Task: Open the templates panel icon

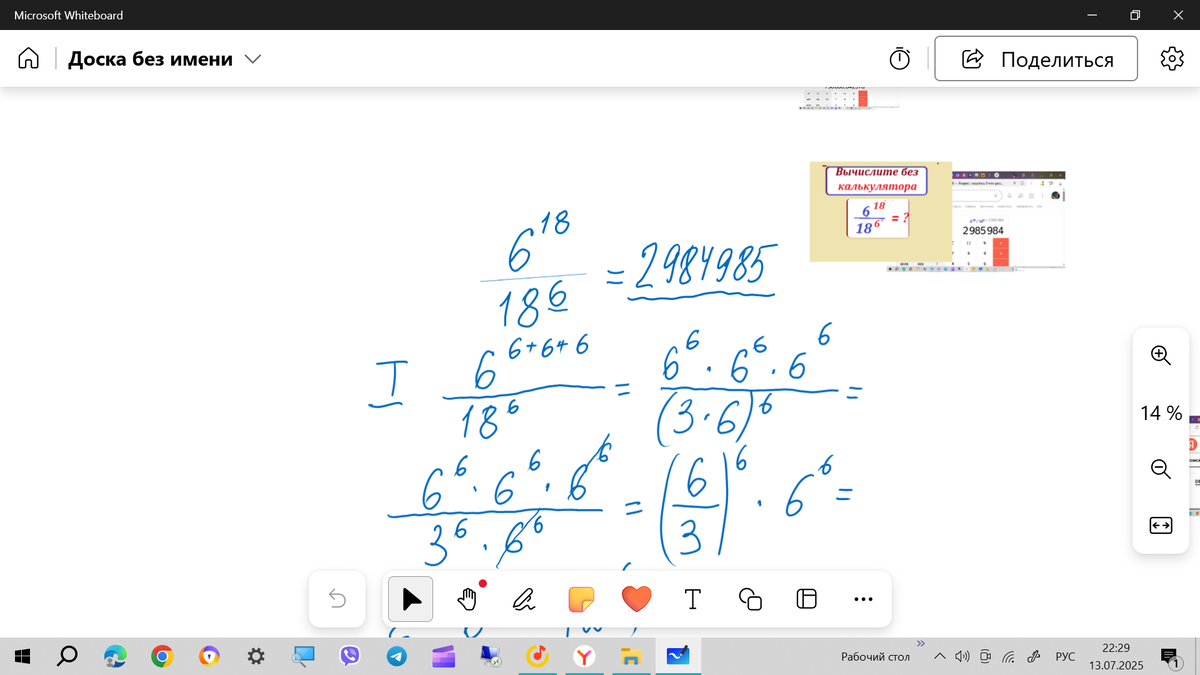Action: click(x=806, y=599)
